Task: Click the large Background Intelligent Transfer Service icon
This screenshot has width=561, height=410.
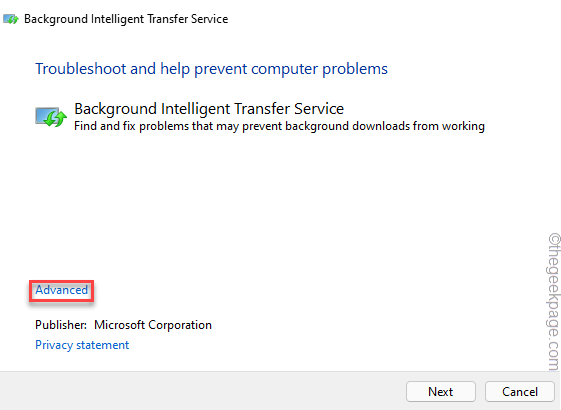Action: click(51, 117)
